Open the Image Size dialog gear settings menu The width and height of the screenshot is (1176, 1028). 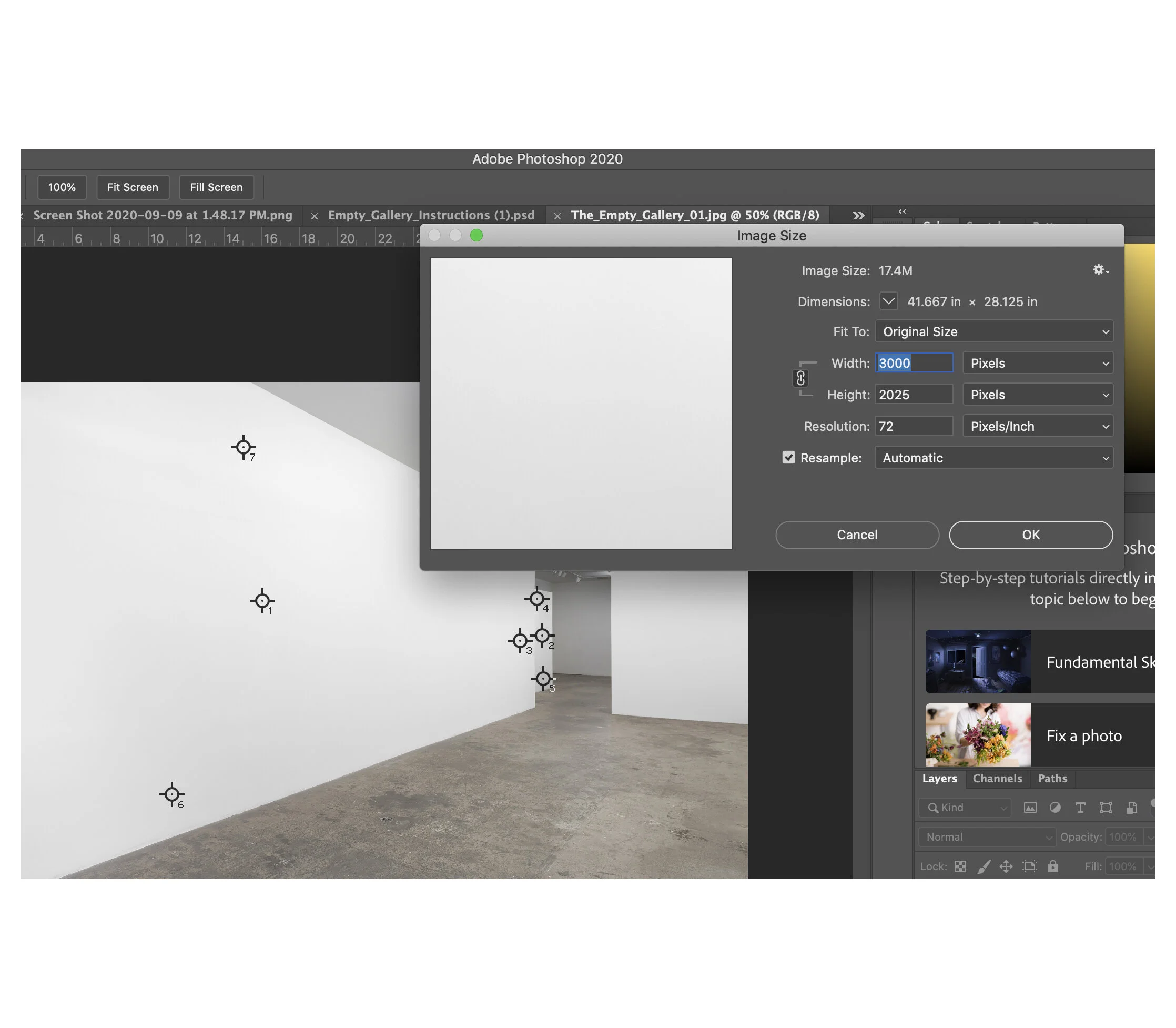(x=1100, y=269)
